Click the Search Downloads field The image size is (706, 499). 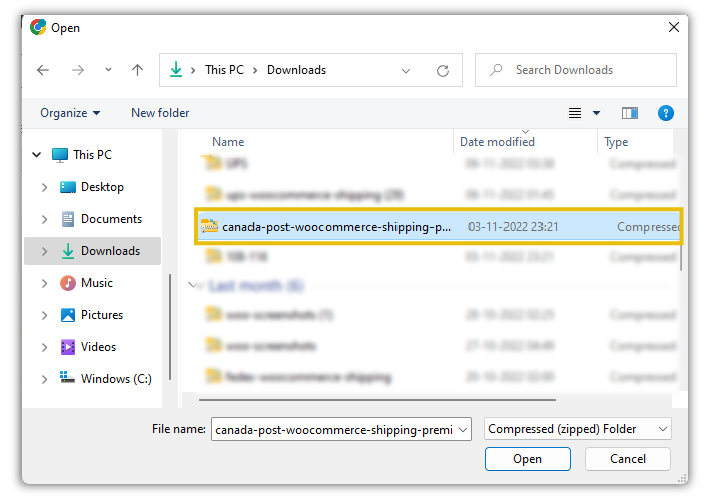(576, 70)
